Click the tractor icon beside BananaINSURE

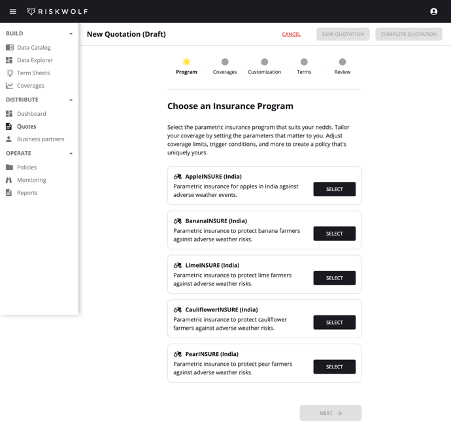[178, 221]
